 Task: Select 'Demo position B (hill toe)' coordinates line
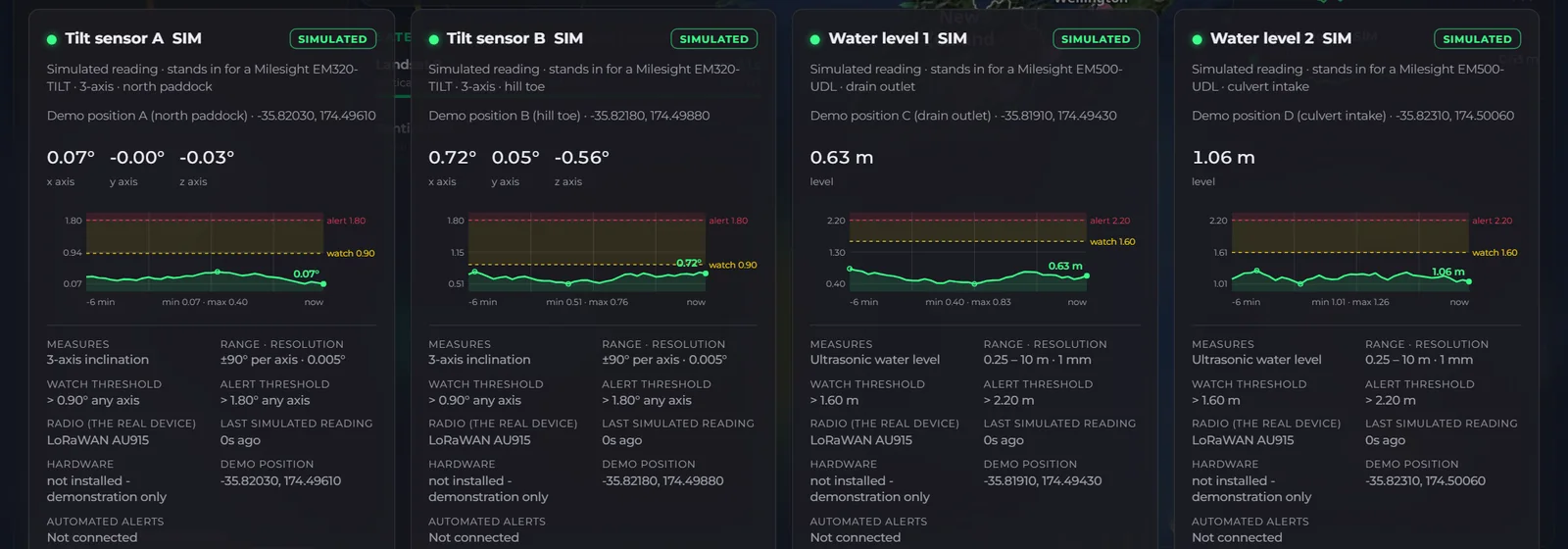[x=568, y=116]
